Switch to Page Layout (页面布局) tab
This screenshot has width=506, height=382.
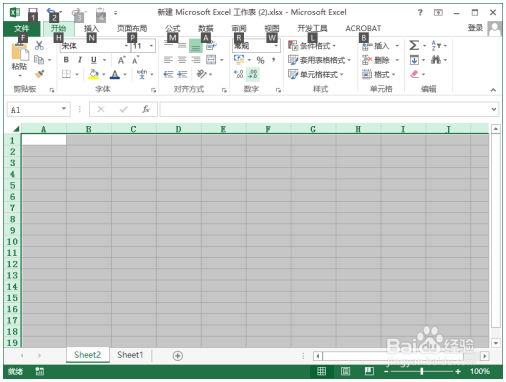point(132,29)
